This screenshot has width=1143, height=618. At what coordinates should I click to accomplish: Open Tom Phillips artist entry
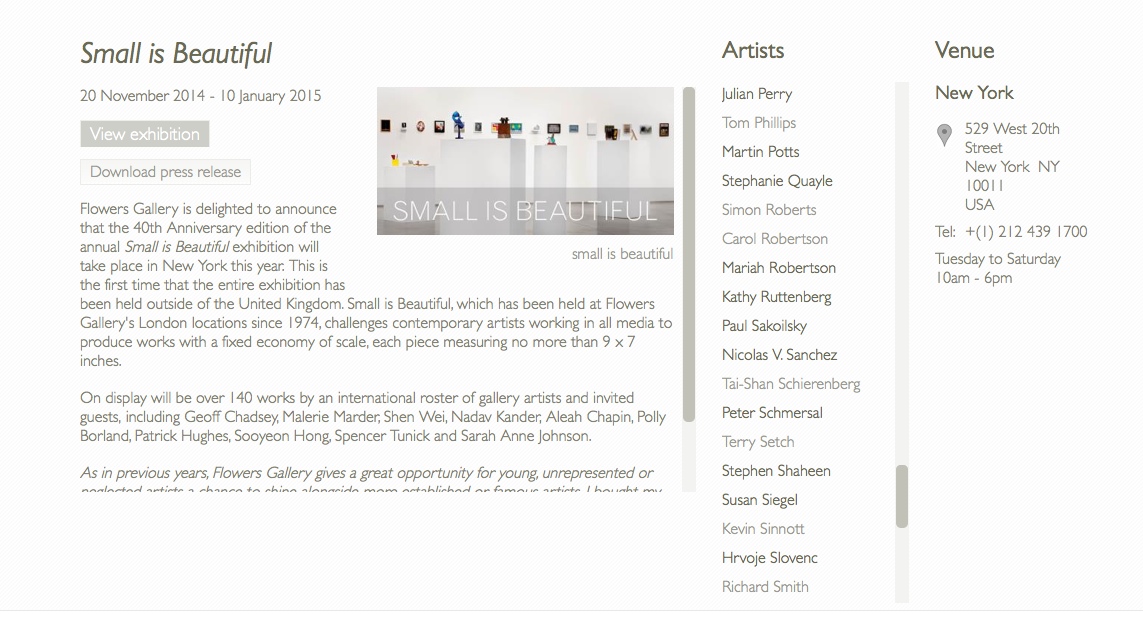click(758, 122)
